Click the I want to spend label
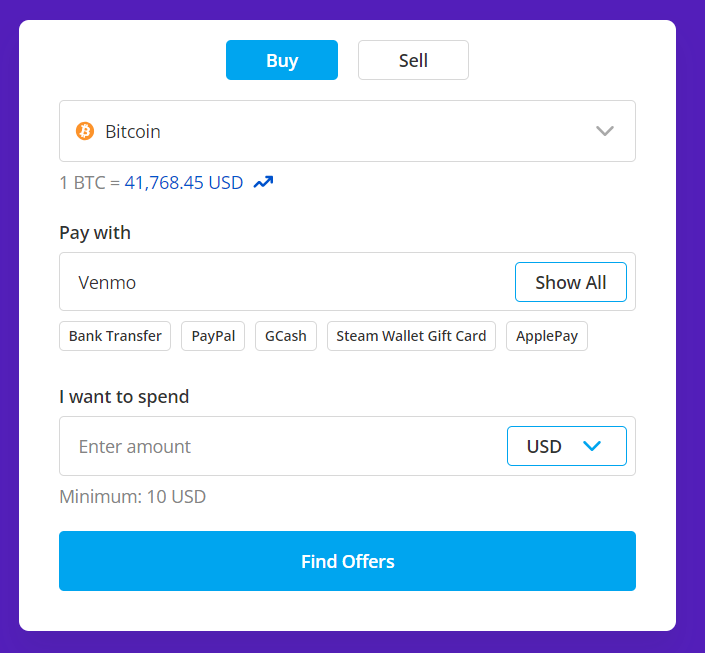 [x=124, y=397]
